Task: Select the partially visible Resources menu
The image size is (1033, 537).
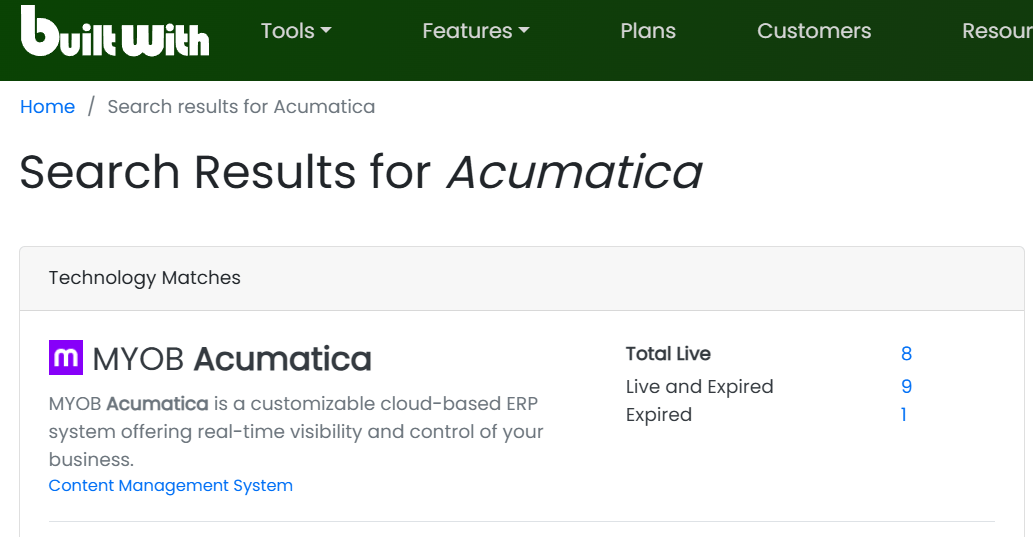Action: tap(996, 31)
